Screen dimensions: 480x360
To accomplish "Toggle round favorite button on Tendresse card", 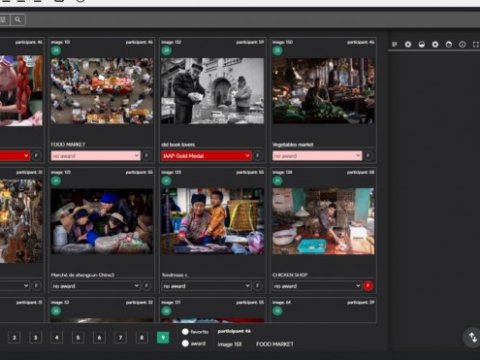I will (257, 286).
